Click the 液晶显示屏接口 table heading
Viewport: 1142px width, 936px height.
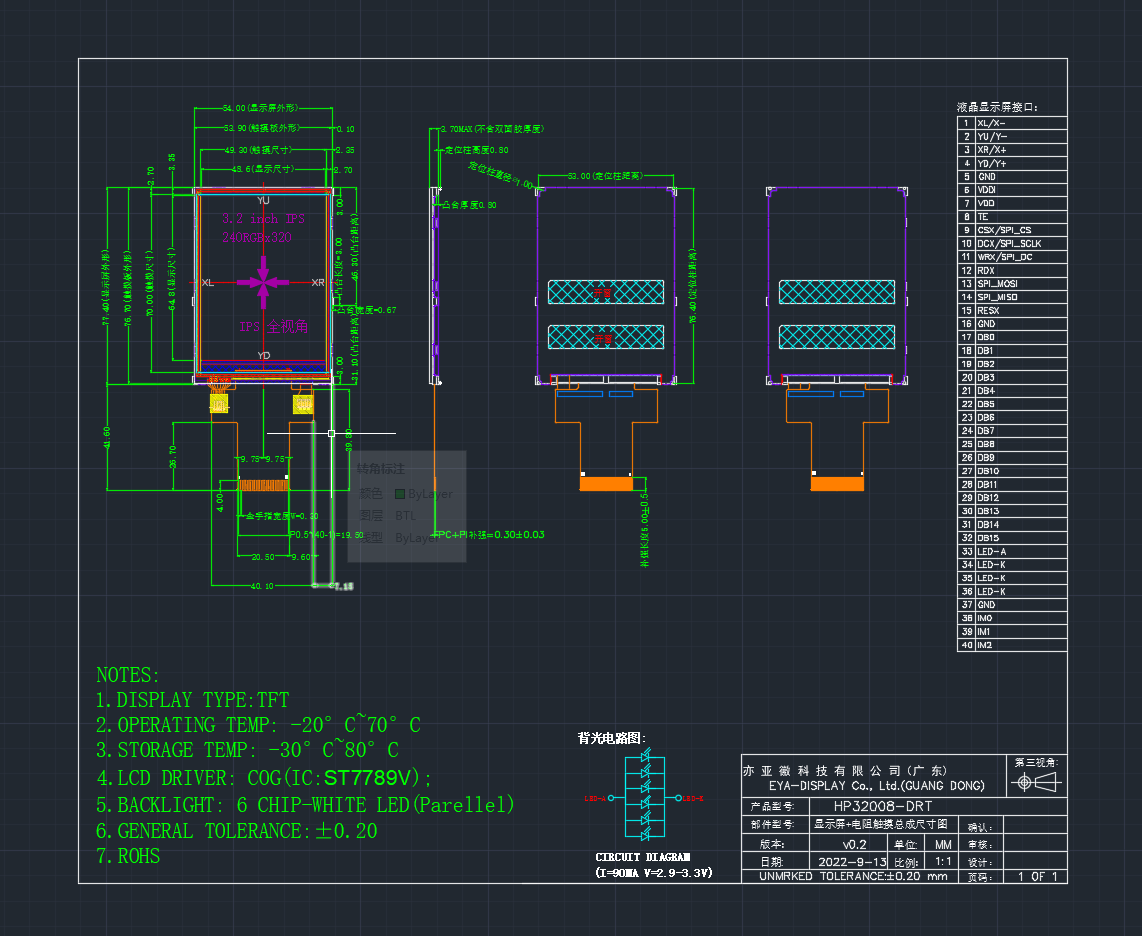point(997,107)
